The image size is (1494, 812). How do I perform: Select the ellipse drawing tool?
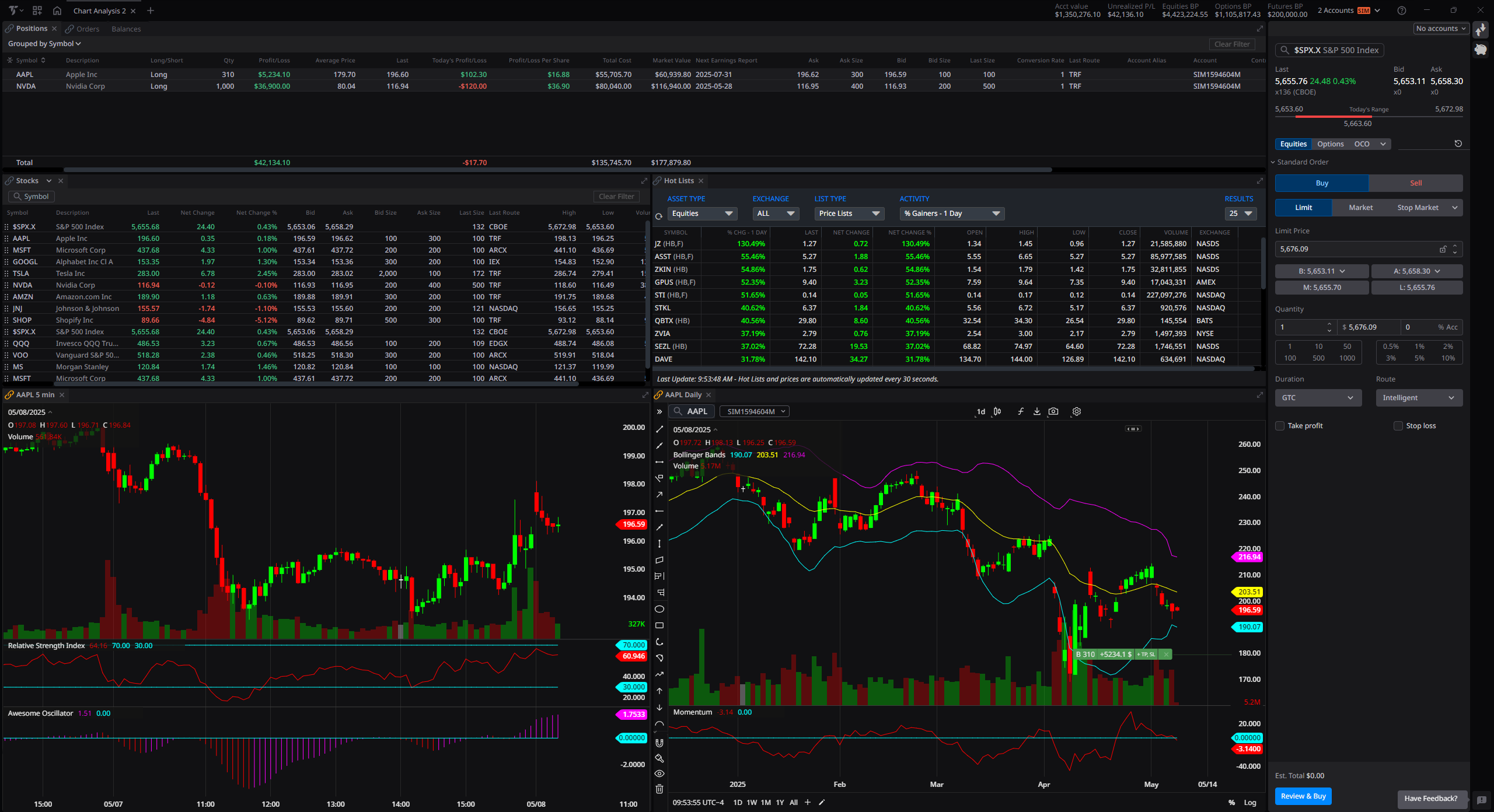pyautogui.click(x=659, y=609)
